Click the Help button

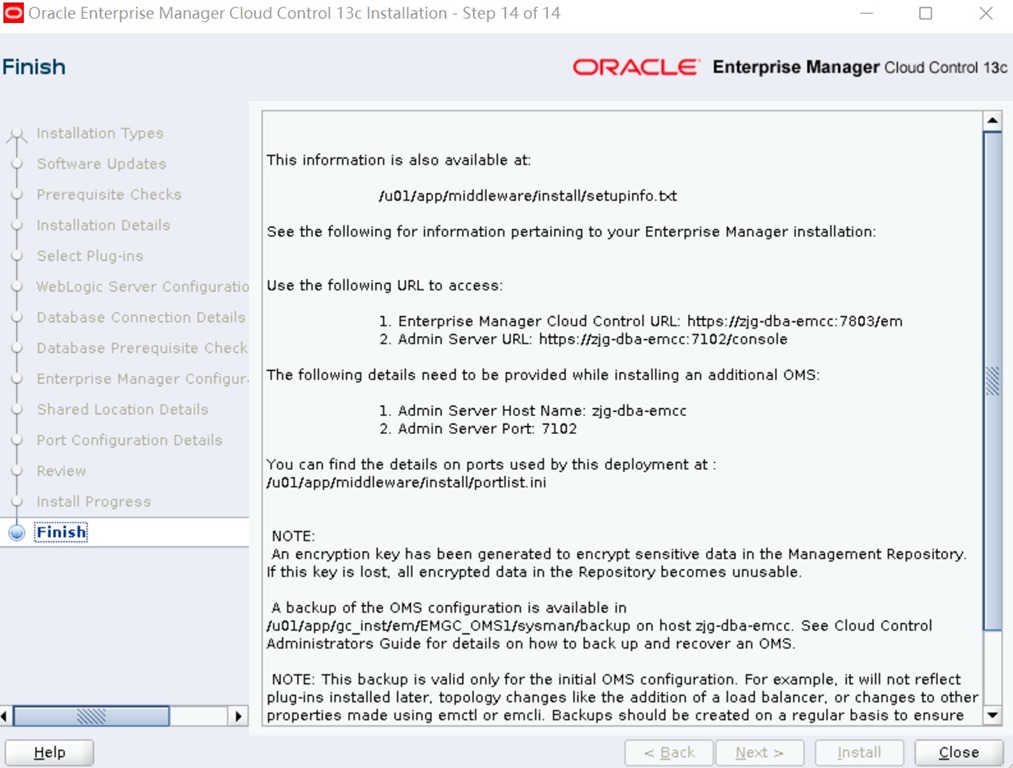coord(49,752)
